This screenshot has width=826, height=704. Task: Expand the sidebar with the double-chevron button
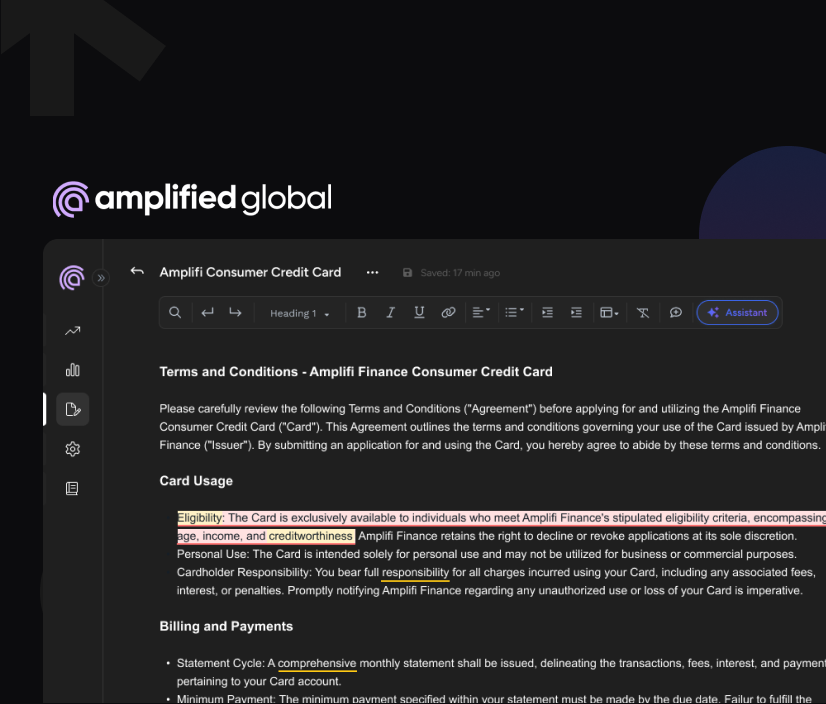[x=101, y=278]
